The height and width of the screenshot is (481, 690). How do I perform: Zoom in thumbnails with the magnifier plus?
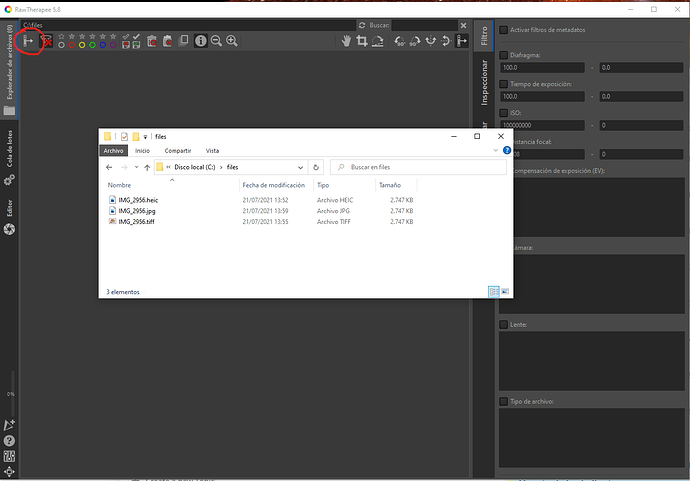click(x=231, y=41)
